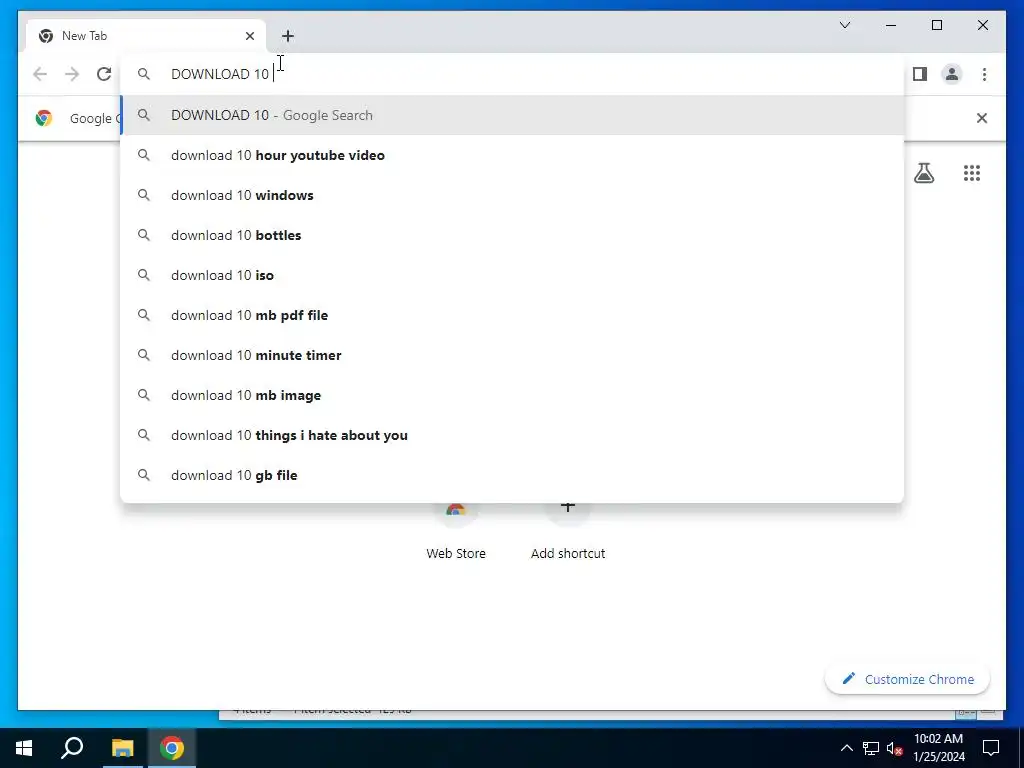Select 'DOWNLOAD 10 - Google Search' suggestion
Image resolution: width=1024 pixels, height=768 pixels.
512,115
